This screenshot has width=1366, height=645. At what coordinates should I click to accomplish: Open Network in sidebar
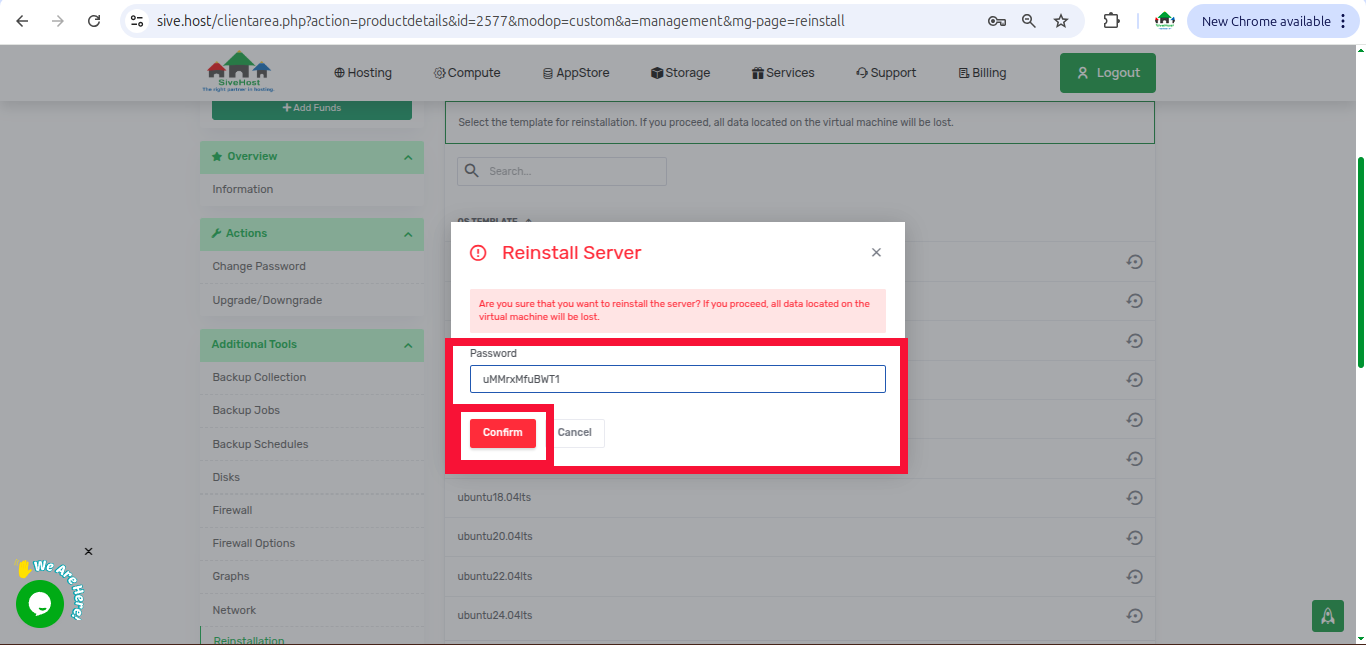pyautogui.click(x=234, y=610)
